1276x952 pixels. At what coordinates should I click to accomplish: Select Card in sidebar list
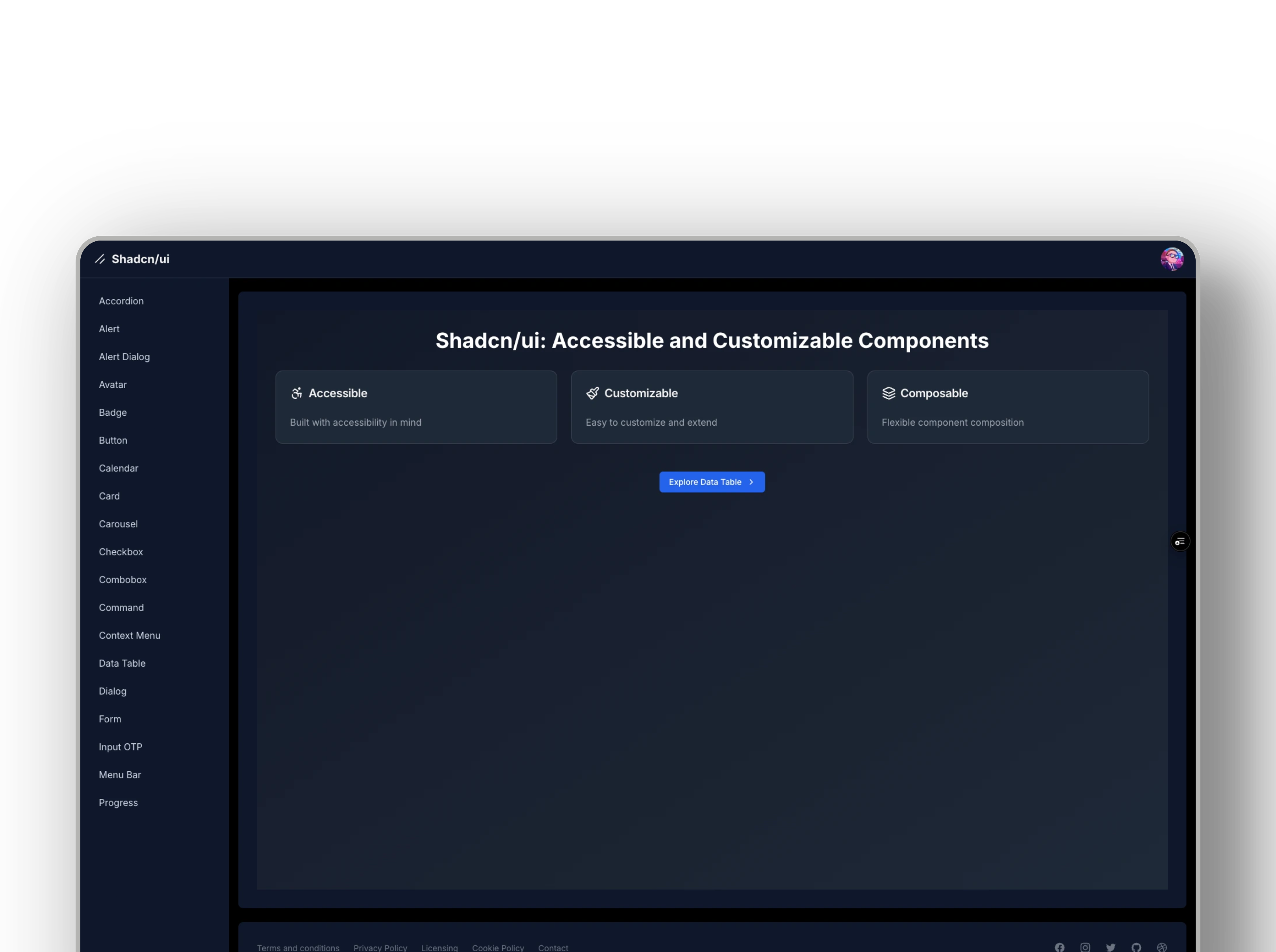point(109,496)
